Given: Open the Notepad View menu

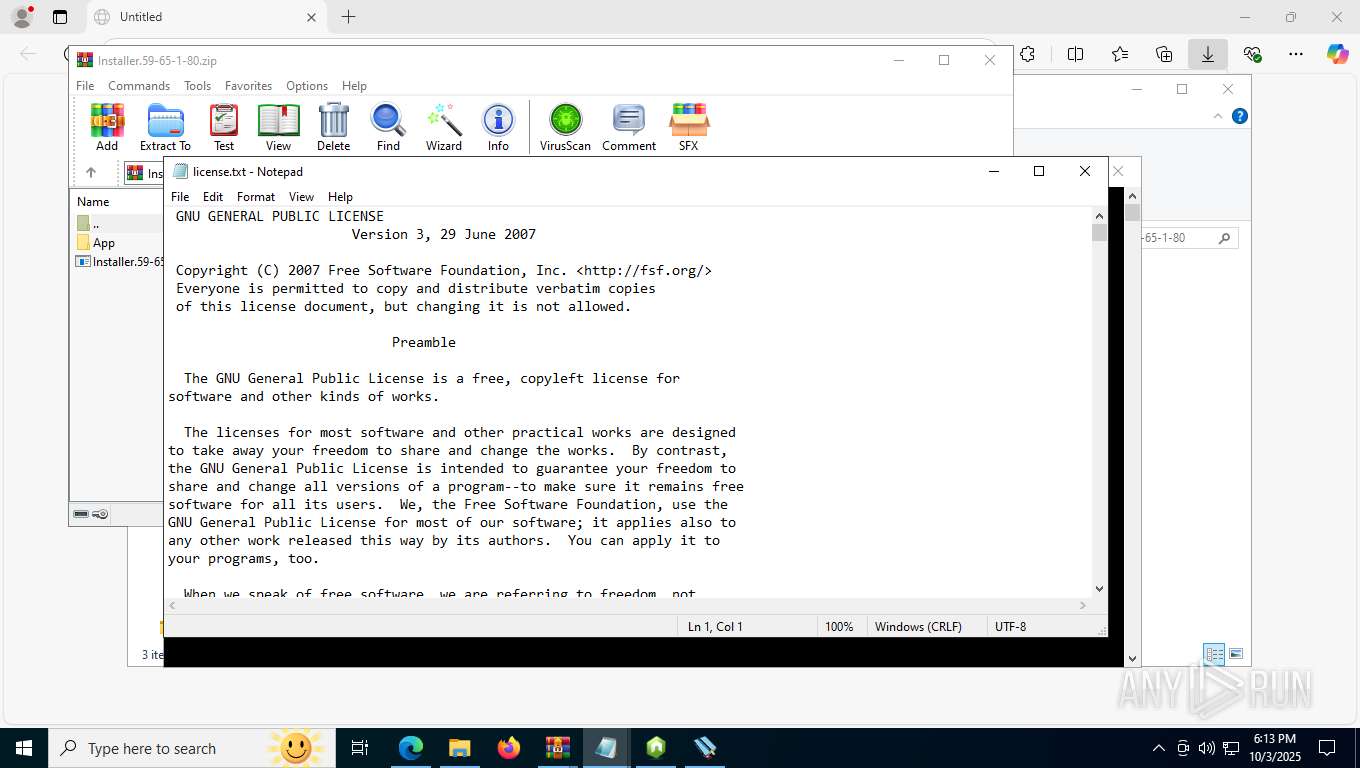Looking at the screenshot, I should point(301,197).
